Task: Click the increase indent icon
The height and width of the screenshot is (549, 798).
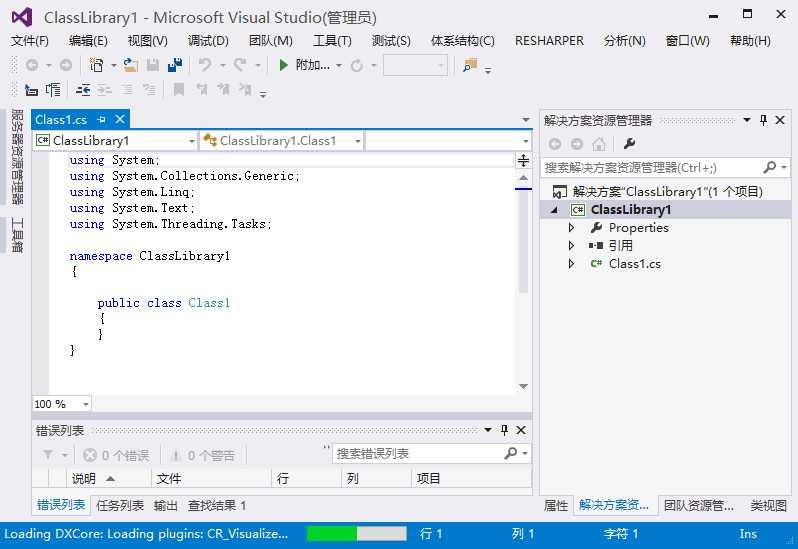Action: [x=104, y=90]
